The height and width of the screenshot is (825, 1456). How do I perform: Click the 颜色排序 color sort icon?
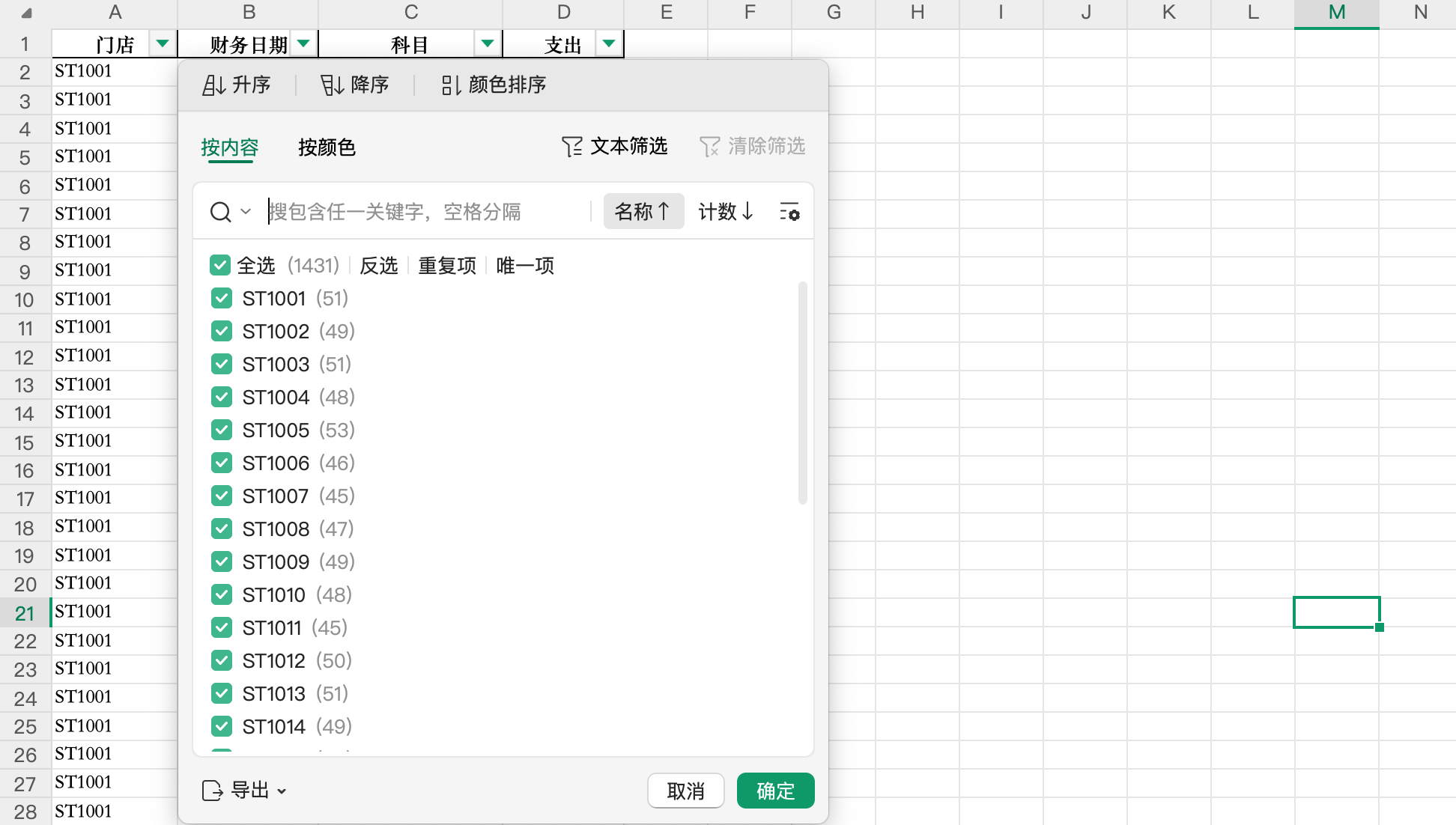point(450,85)
